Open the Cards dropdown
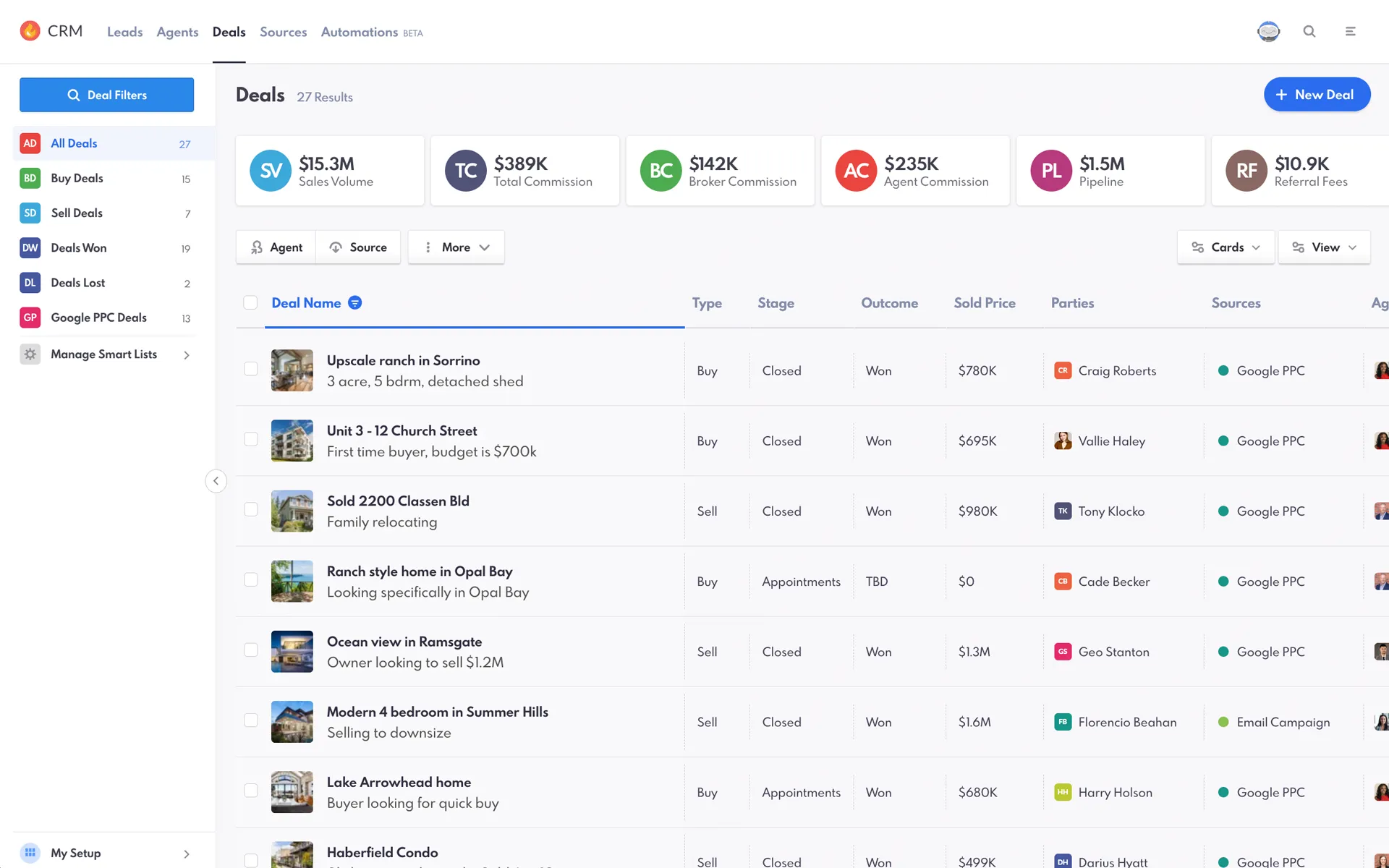This screenshot has height=868, width=1389. (x=1226, y=247)
